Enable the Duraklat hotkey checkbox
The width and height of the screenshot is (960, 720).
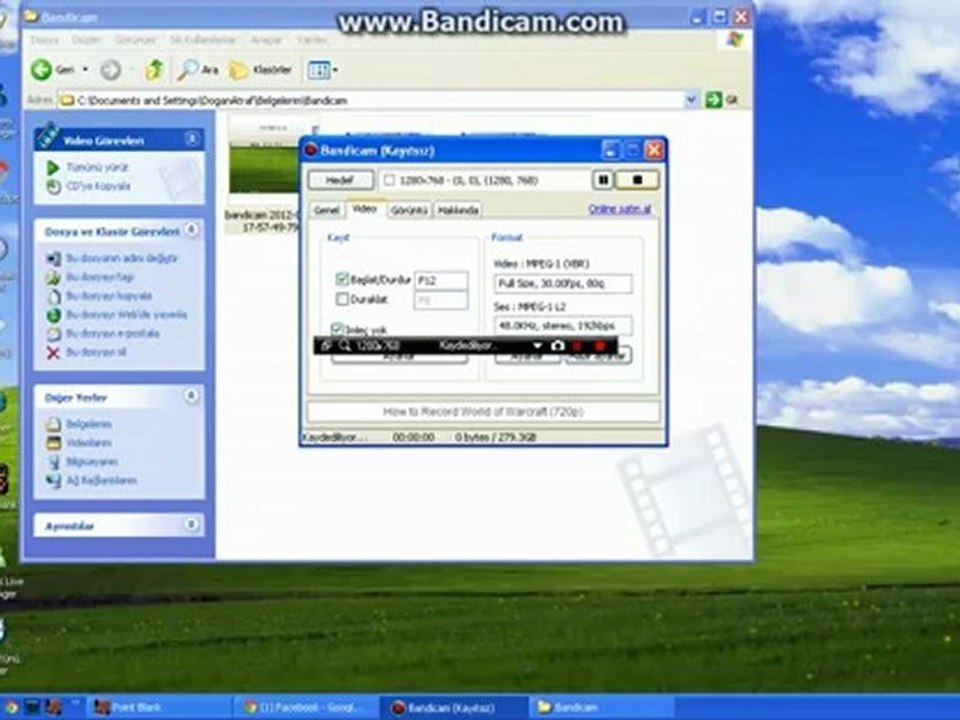pyautogui.click(x=342, y=299)
